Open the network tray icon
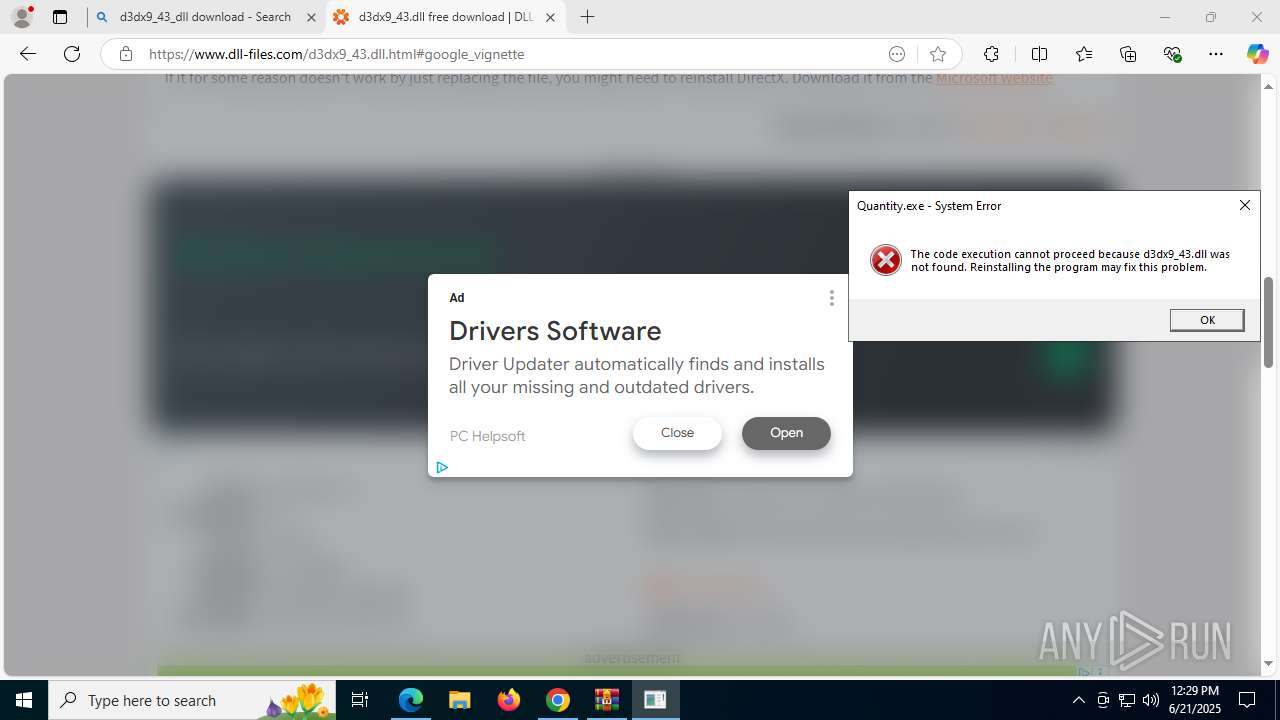Viewport: 1280px width, 720px height. point(1127,700)
